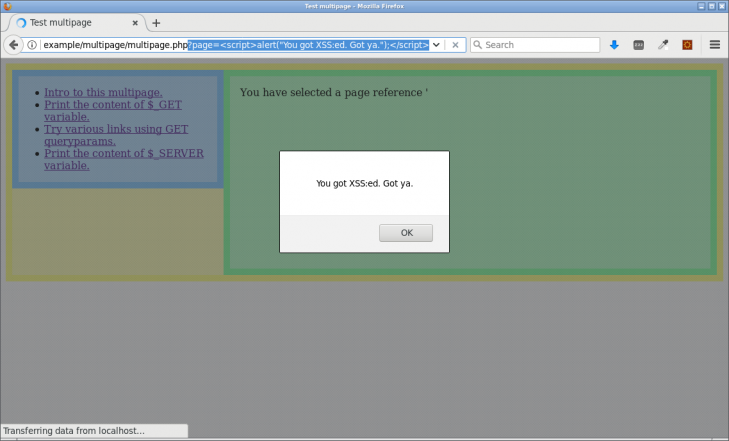This screenshot has height=441, width=729.
Task: Select the eyedropper color picker tool
Action: point(663,45)
